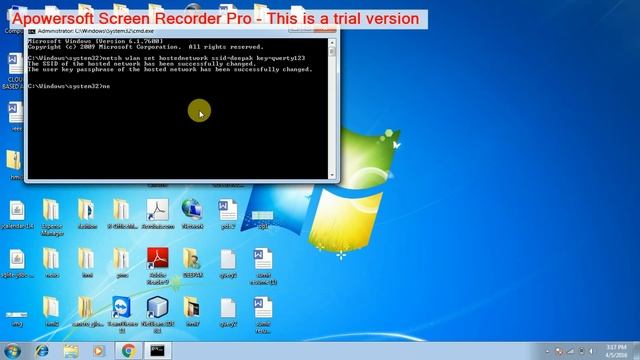The image size is (640, 360).
Task: Open the cmd.exe title bar system icon
Action: tap(31, 31)
